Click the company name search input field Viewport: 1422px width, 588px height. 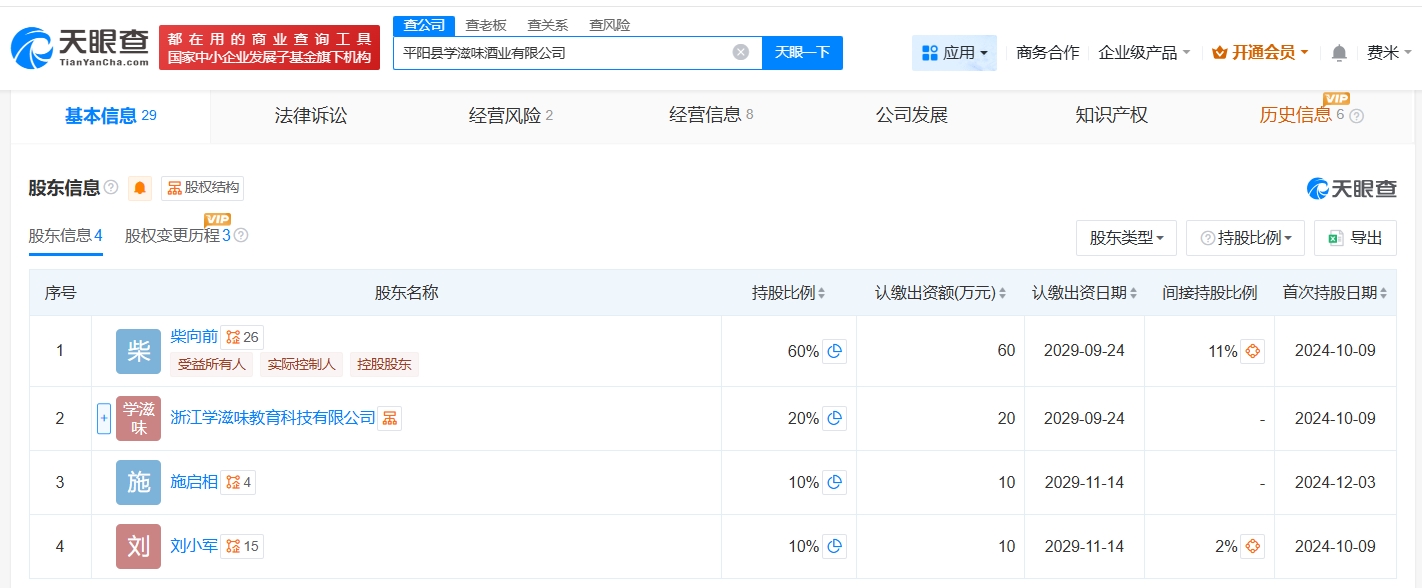click(560, 53)
